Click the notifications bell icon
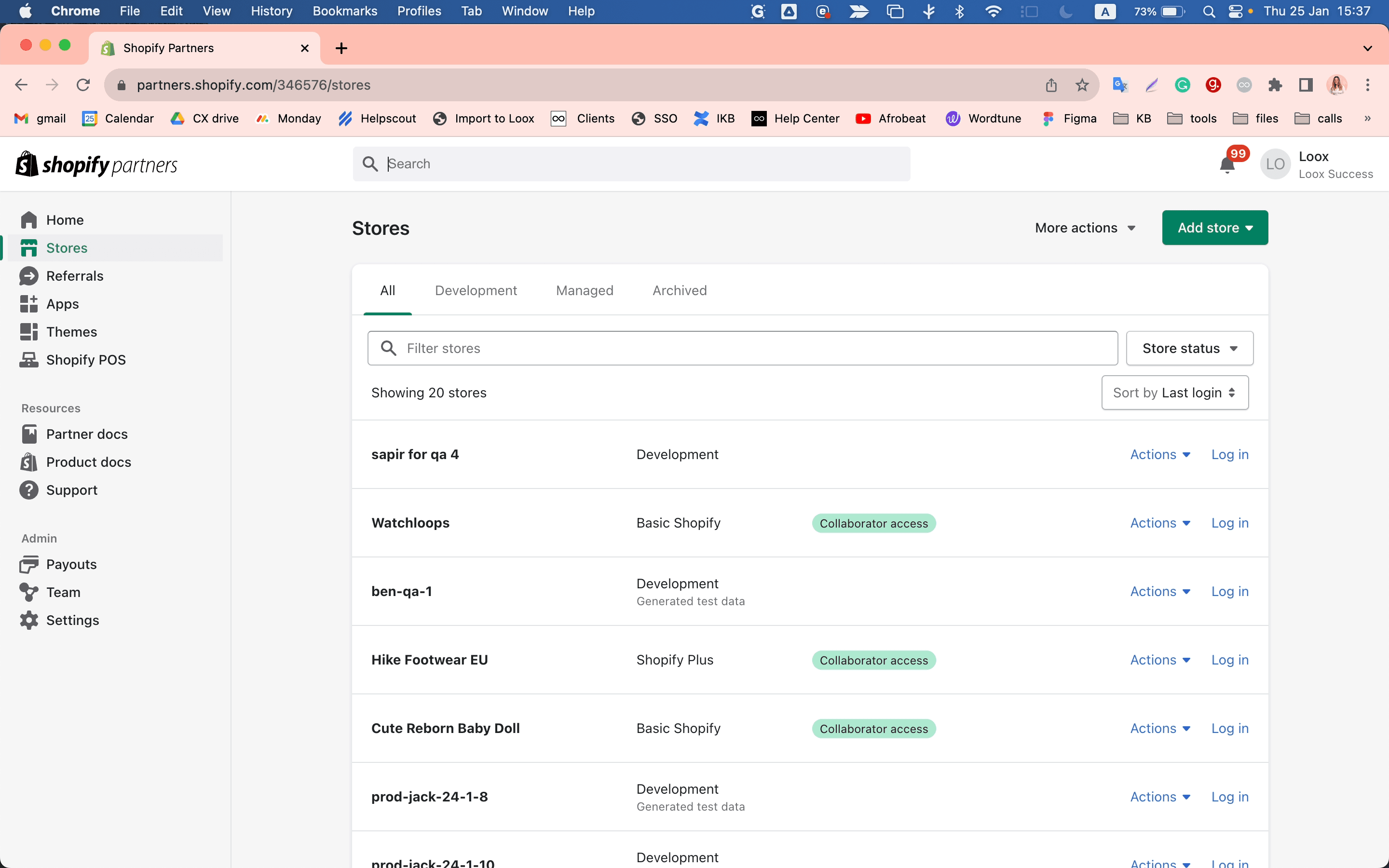The width and height of the screenshot is (1389, 868). [1227, 165]
